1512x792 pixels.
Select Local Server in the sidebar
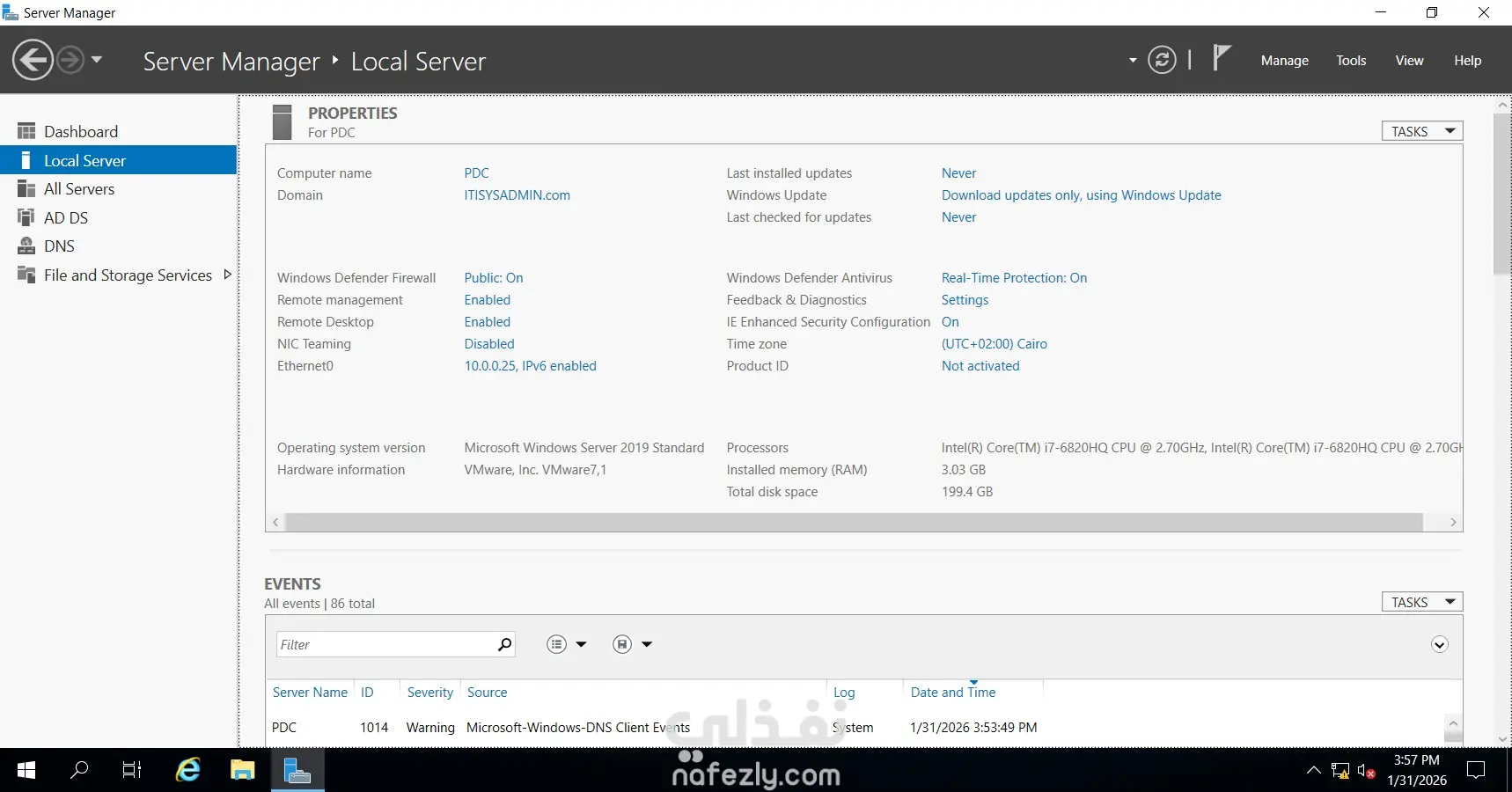click(x=118, y=160)
